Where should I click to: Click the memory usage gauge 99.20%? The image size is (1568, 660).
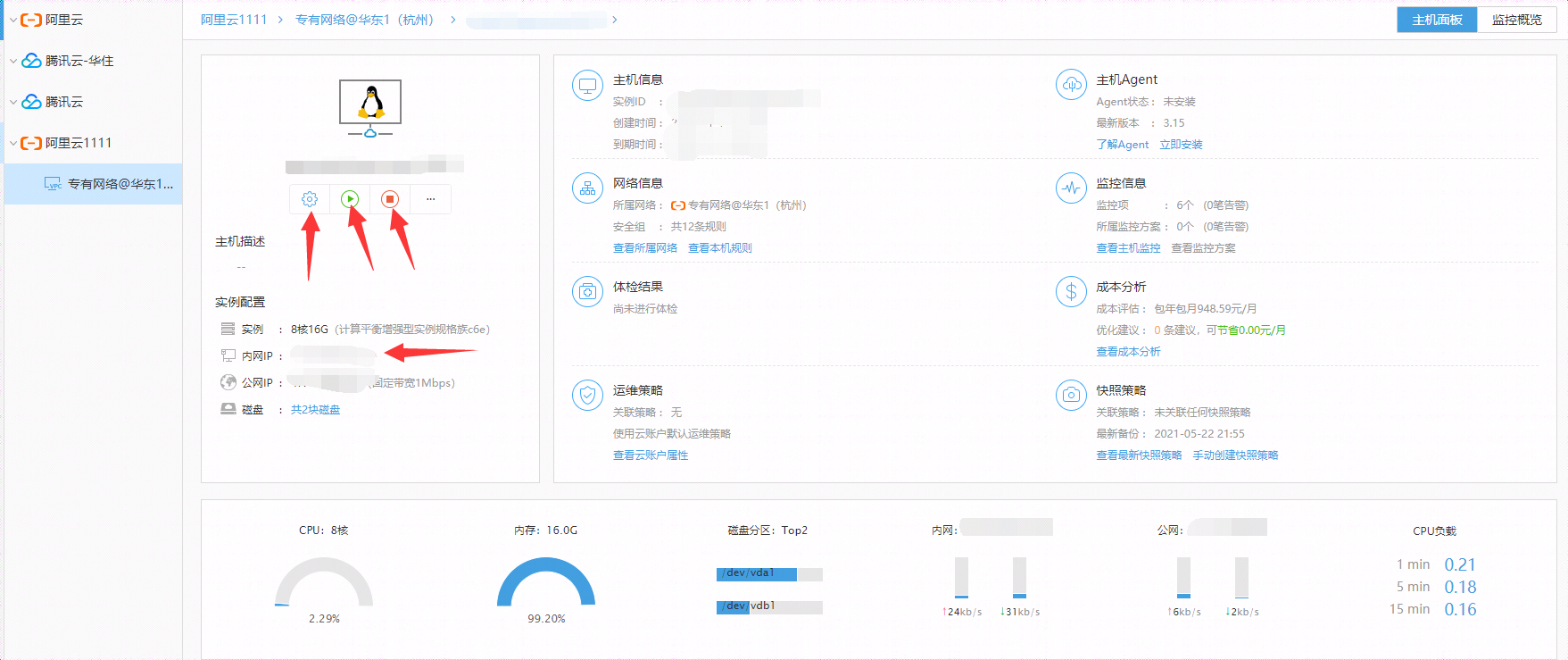546,582
